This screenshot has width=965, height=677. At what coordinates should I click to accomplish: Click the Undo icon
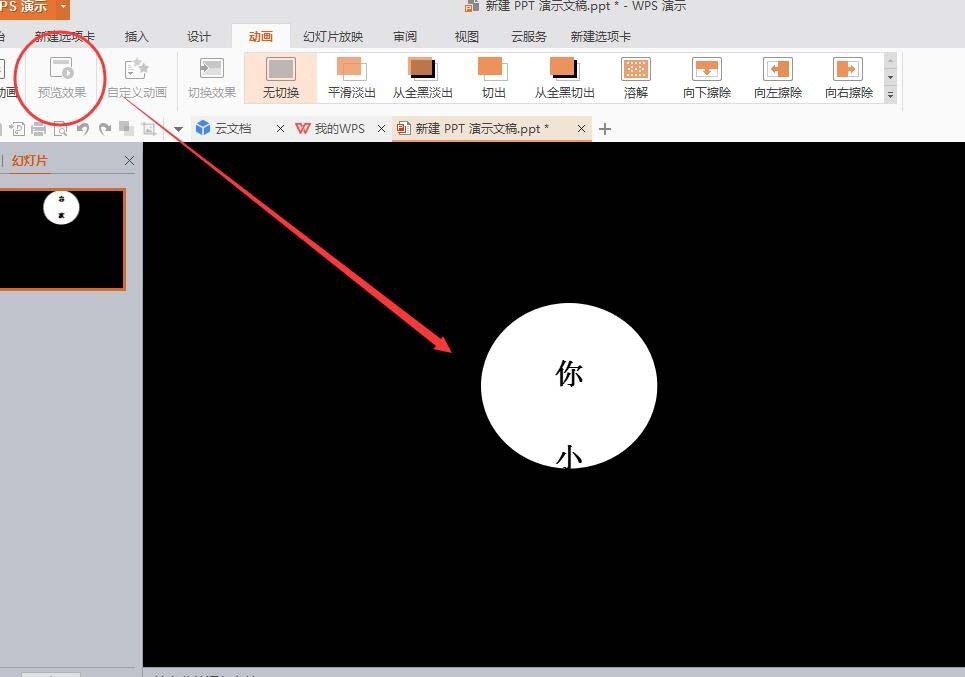pos(82,128)
